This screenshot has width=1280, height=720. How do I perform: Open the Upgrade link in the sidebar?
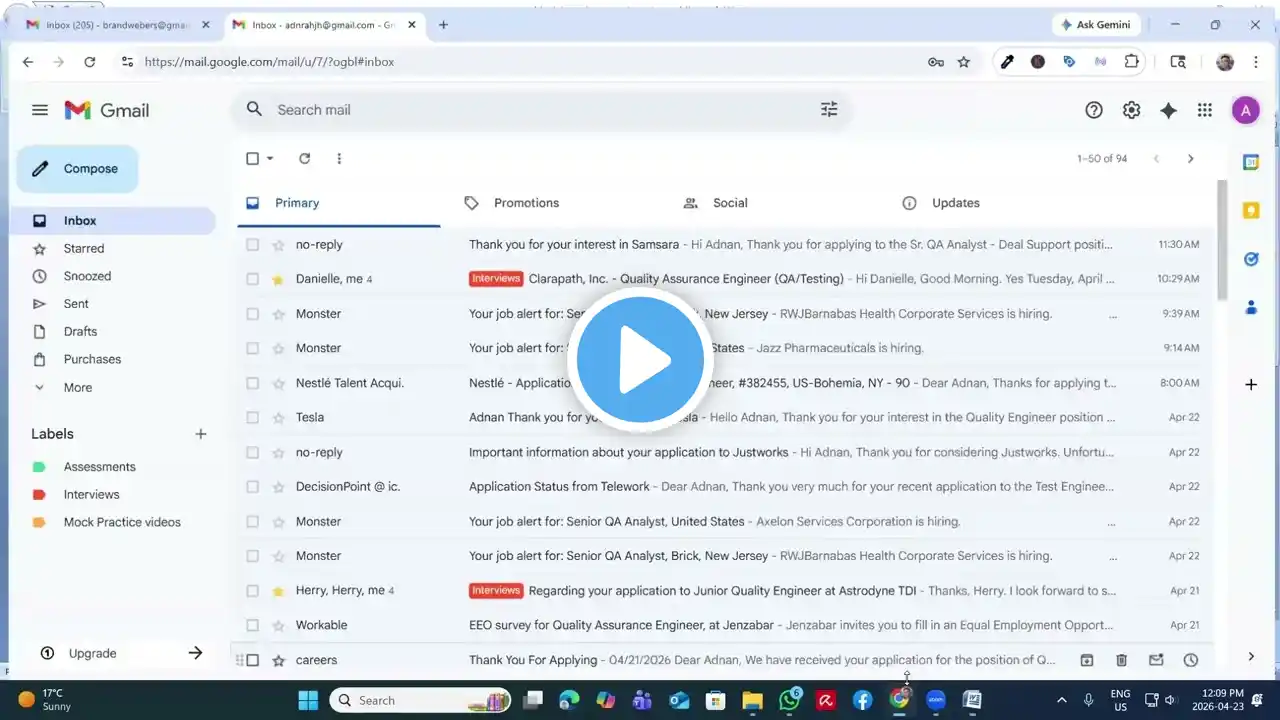pyautogui.click(x=93, y=653)
